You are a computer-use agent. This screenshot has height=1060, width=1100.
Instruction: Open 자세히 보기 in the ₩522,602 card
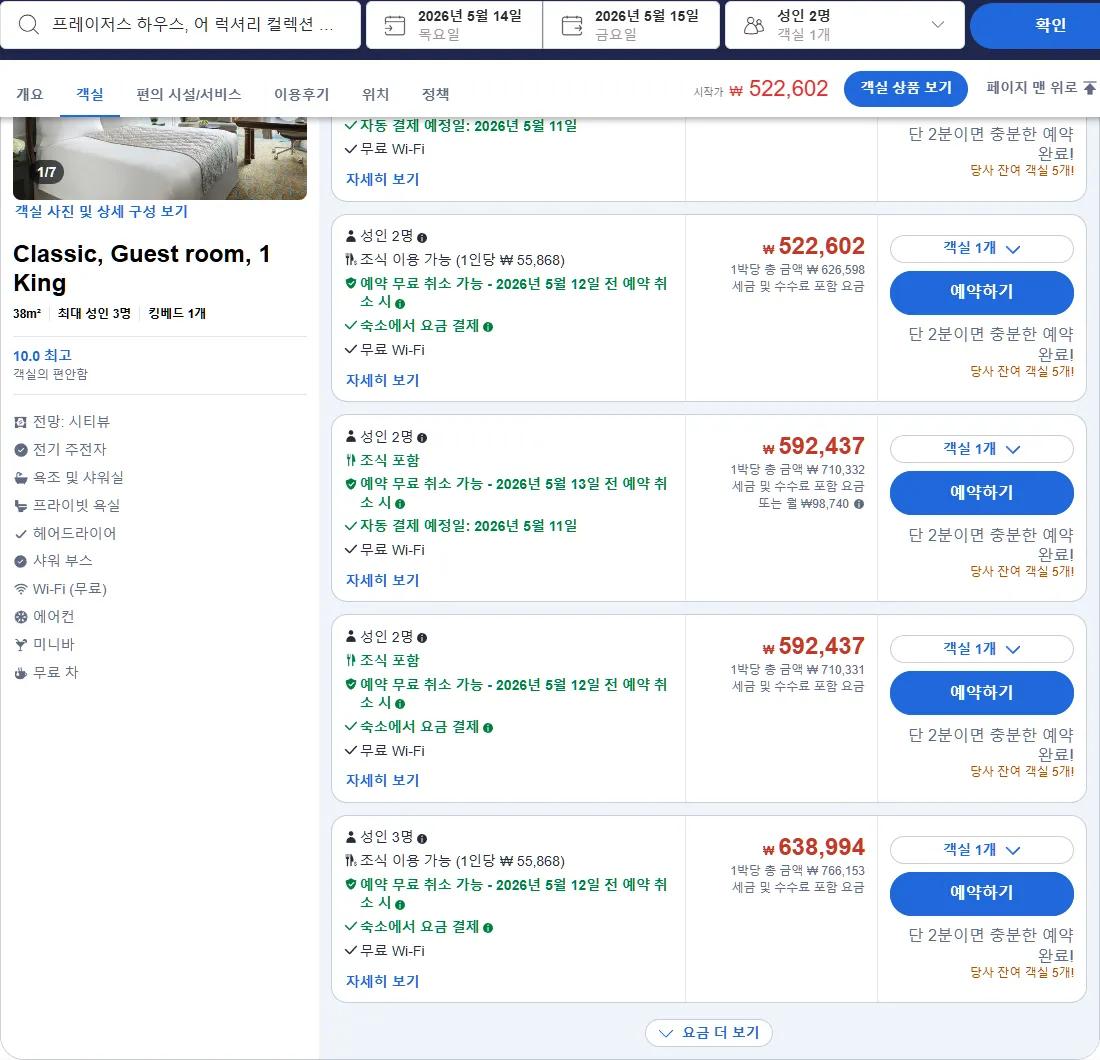coord(382,380)
